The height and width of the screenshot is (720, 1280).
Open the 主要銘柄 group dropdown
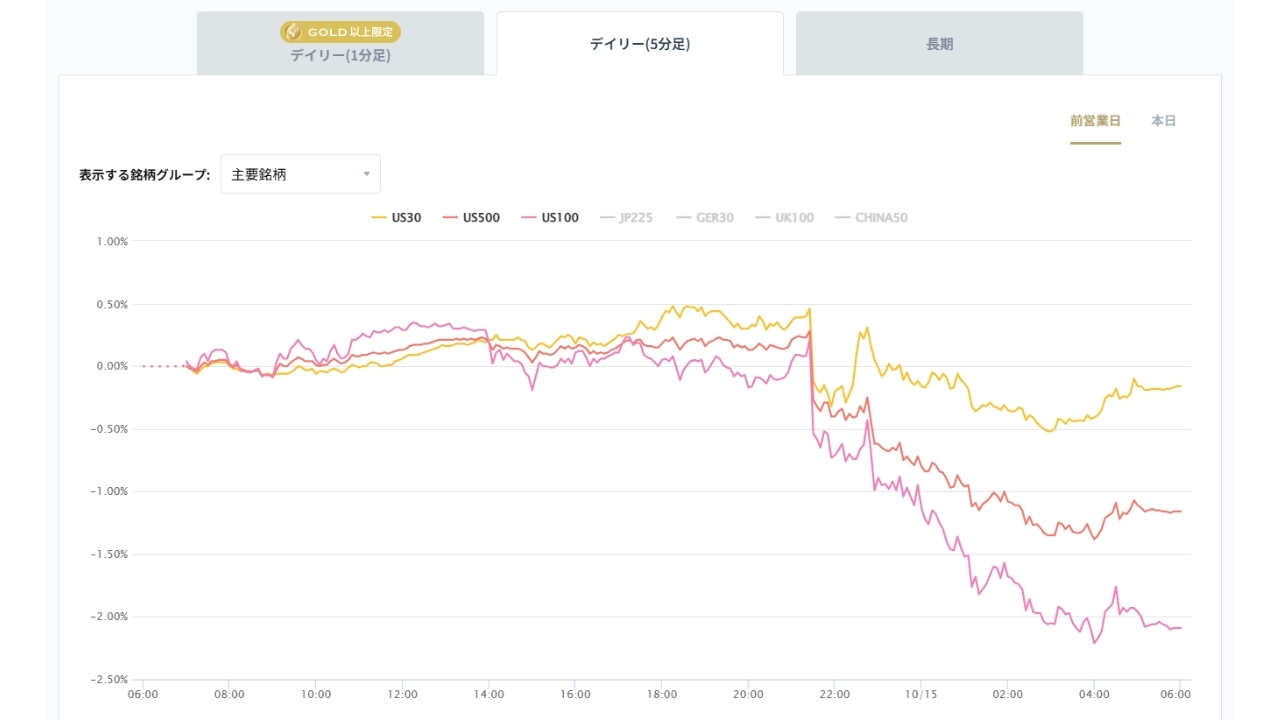300,174
